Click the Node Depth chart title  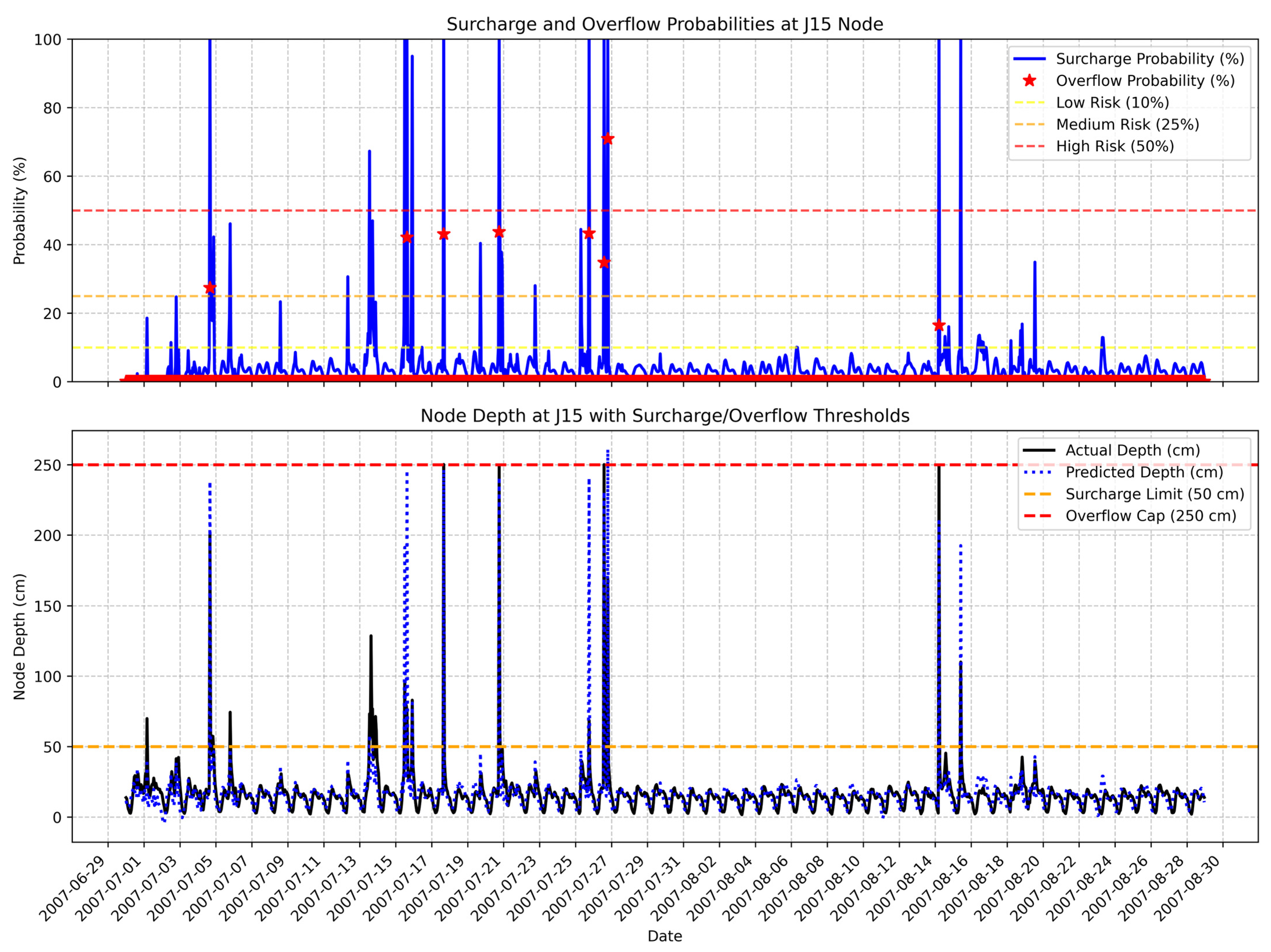tap(665, 416)
